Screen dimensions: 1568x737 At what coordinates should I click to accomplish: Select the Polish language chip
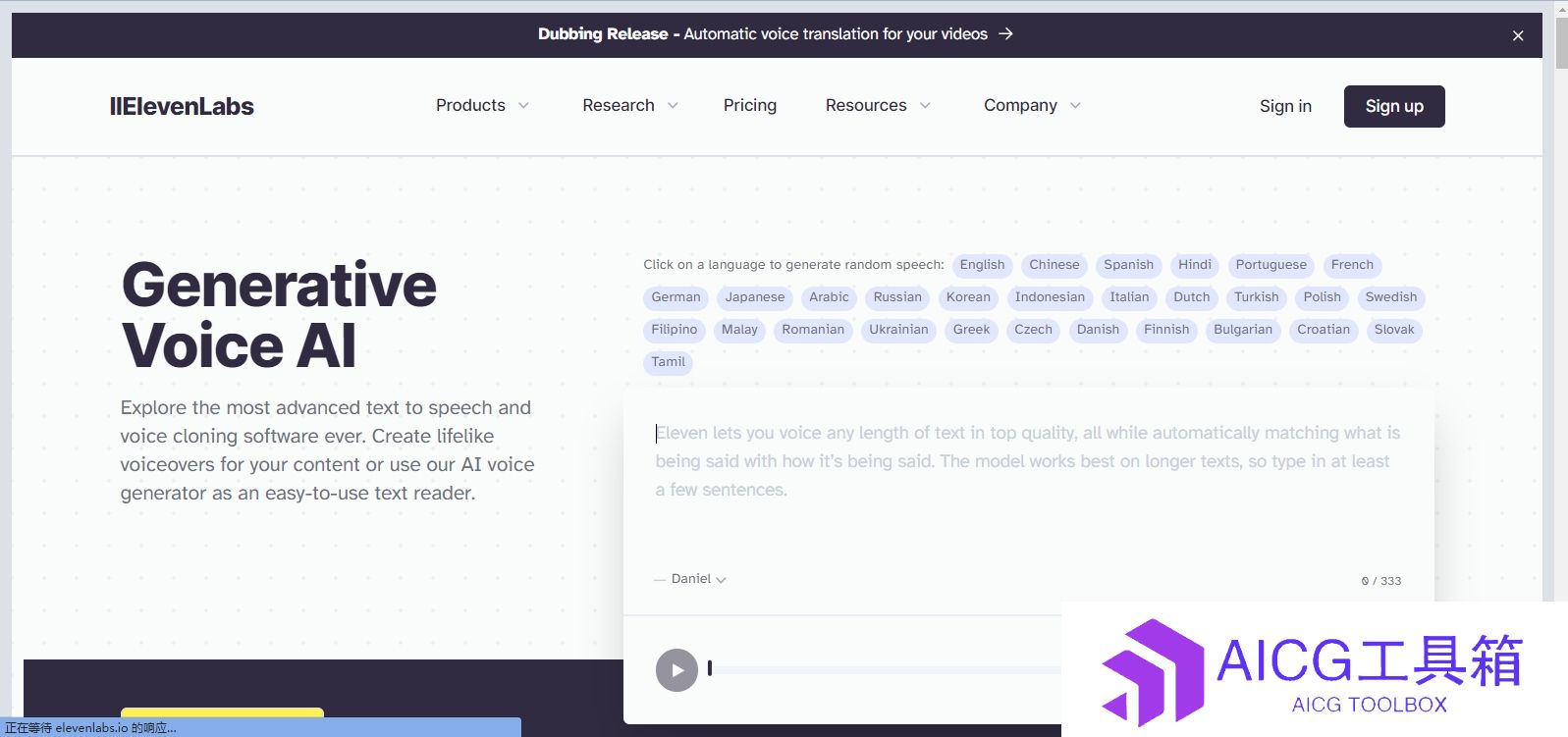pyautogui.click(x=1323, y=297)
